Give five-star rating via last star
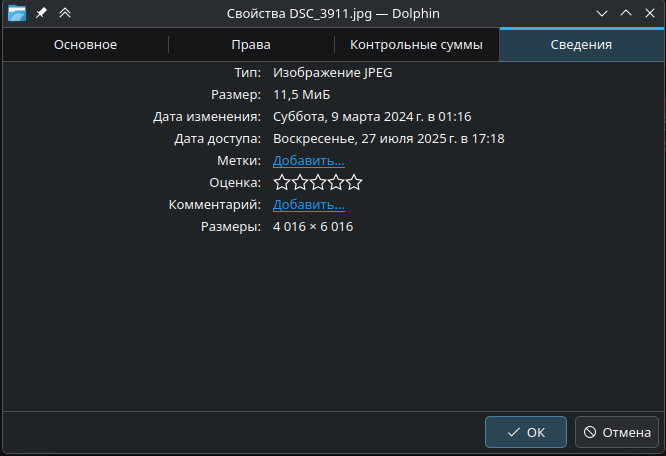 [354, 182]
